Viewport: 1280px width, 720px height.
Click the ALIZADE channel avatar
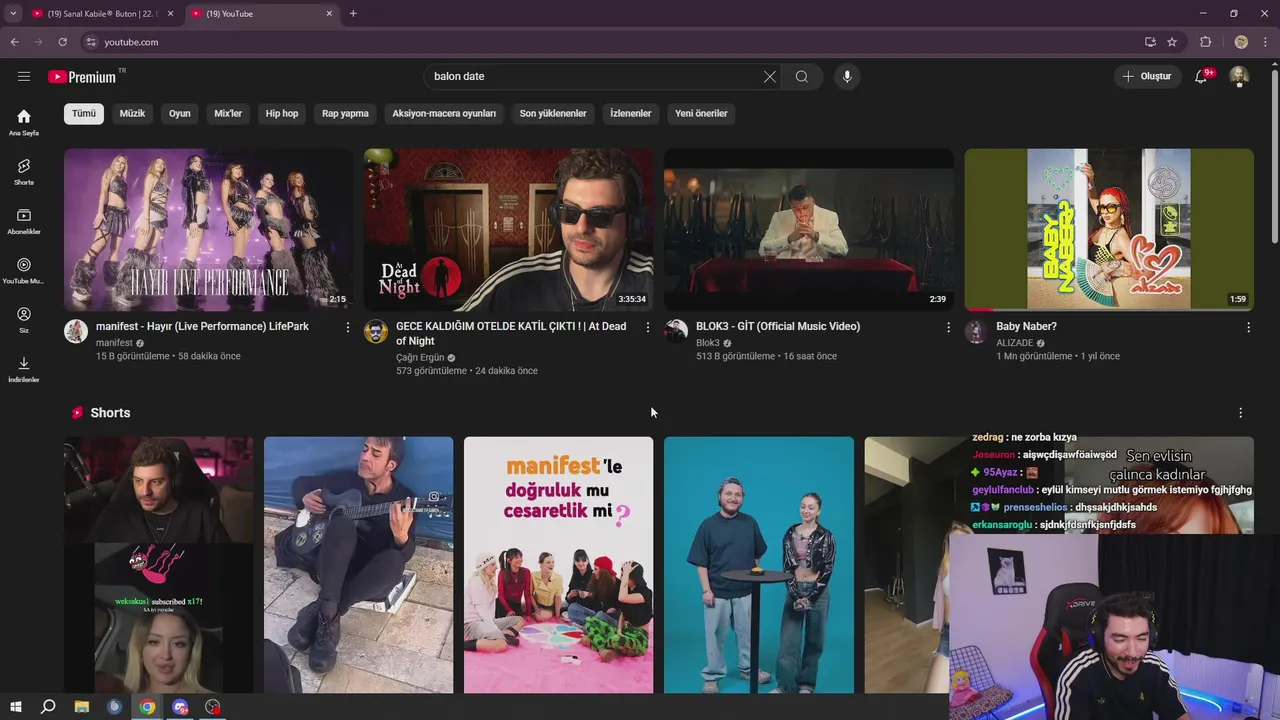976,331
